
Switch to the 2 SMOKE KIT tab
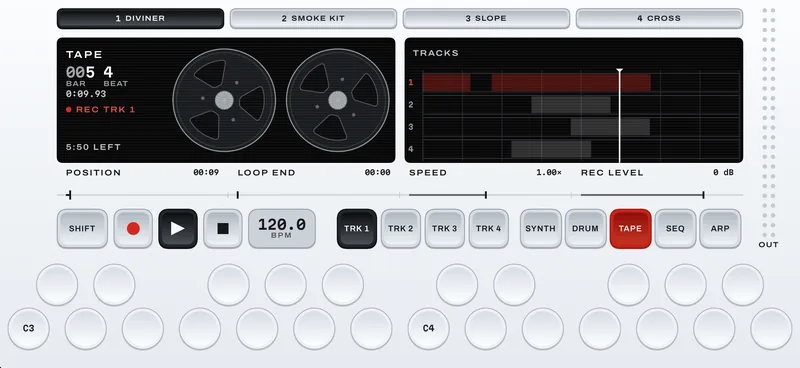pos(313,18)
